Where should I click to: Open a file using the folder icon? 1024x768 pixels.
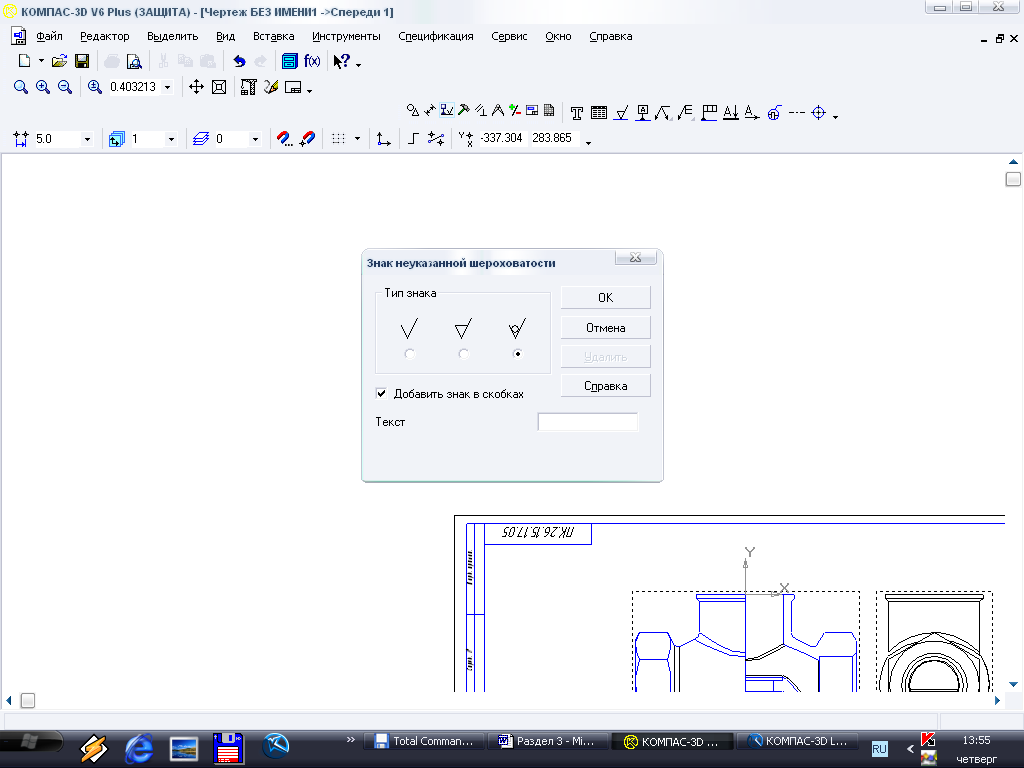(x=59, y=61)
